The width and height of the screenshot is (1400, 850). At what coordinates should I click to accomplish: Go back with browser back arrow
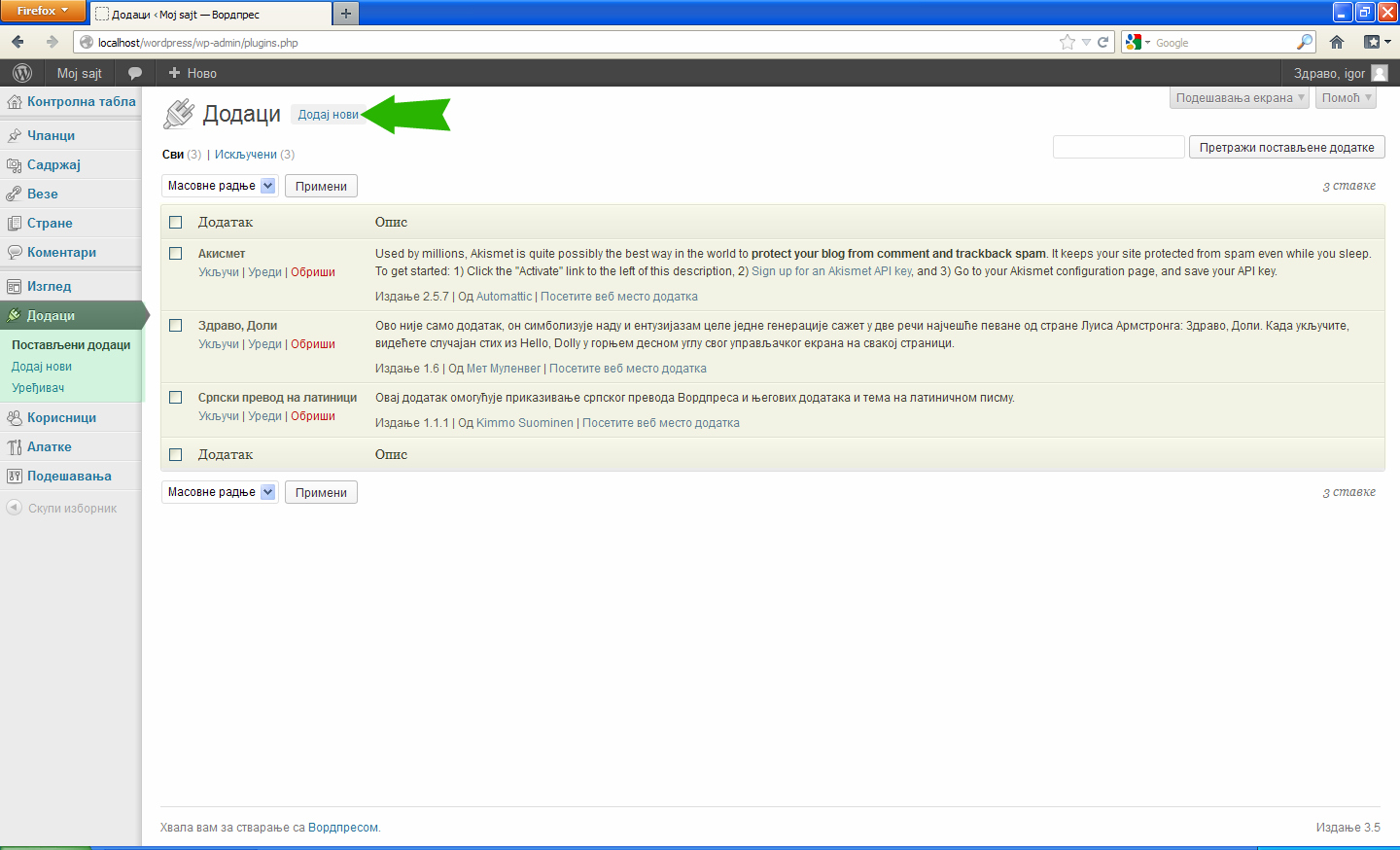point(17,42)
